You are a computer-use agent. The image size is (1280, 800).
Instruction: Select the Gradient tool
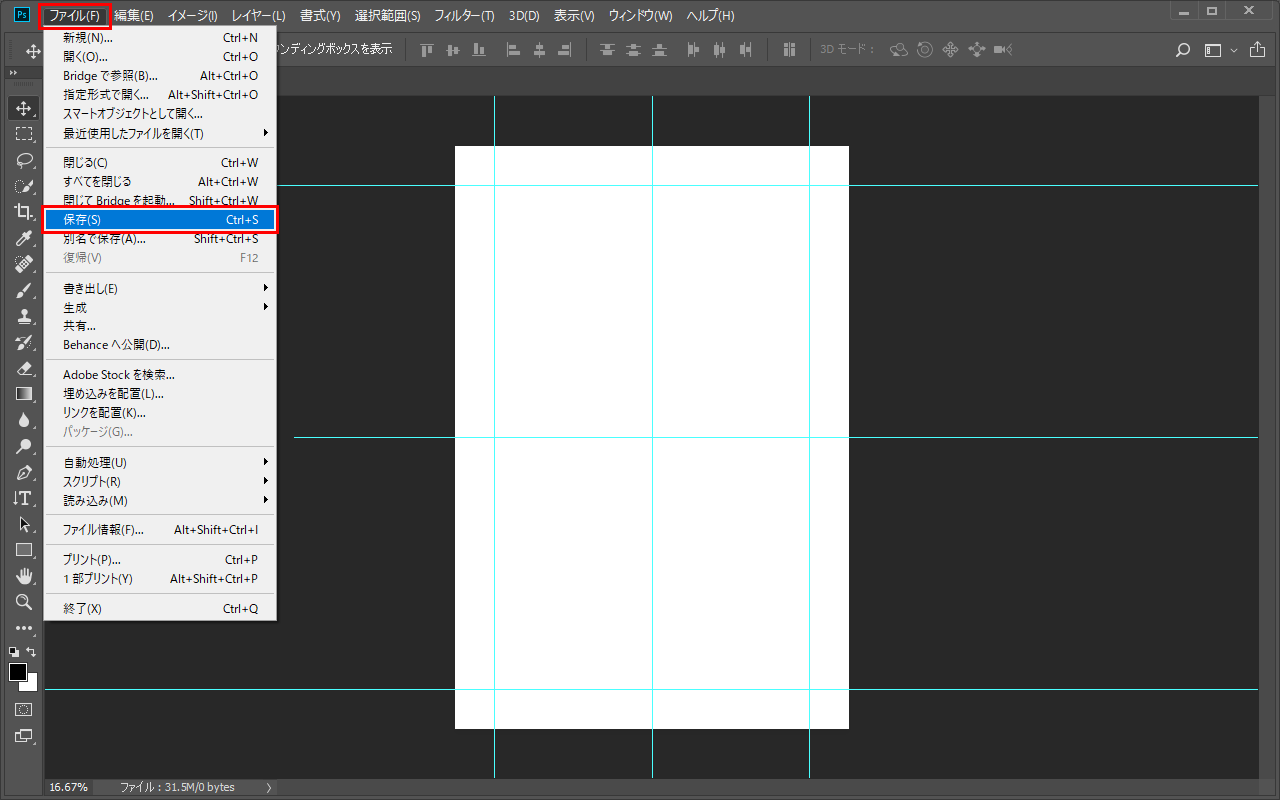point(24,394)
